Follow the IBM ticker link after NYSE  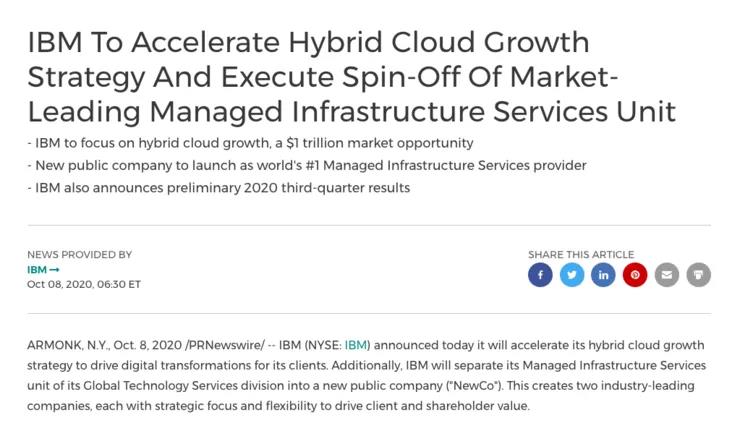pyautogui.click(x=356, y=345)
